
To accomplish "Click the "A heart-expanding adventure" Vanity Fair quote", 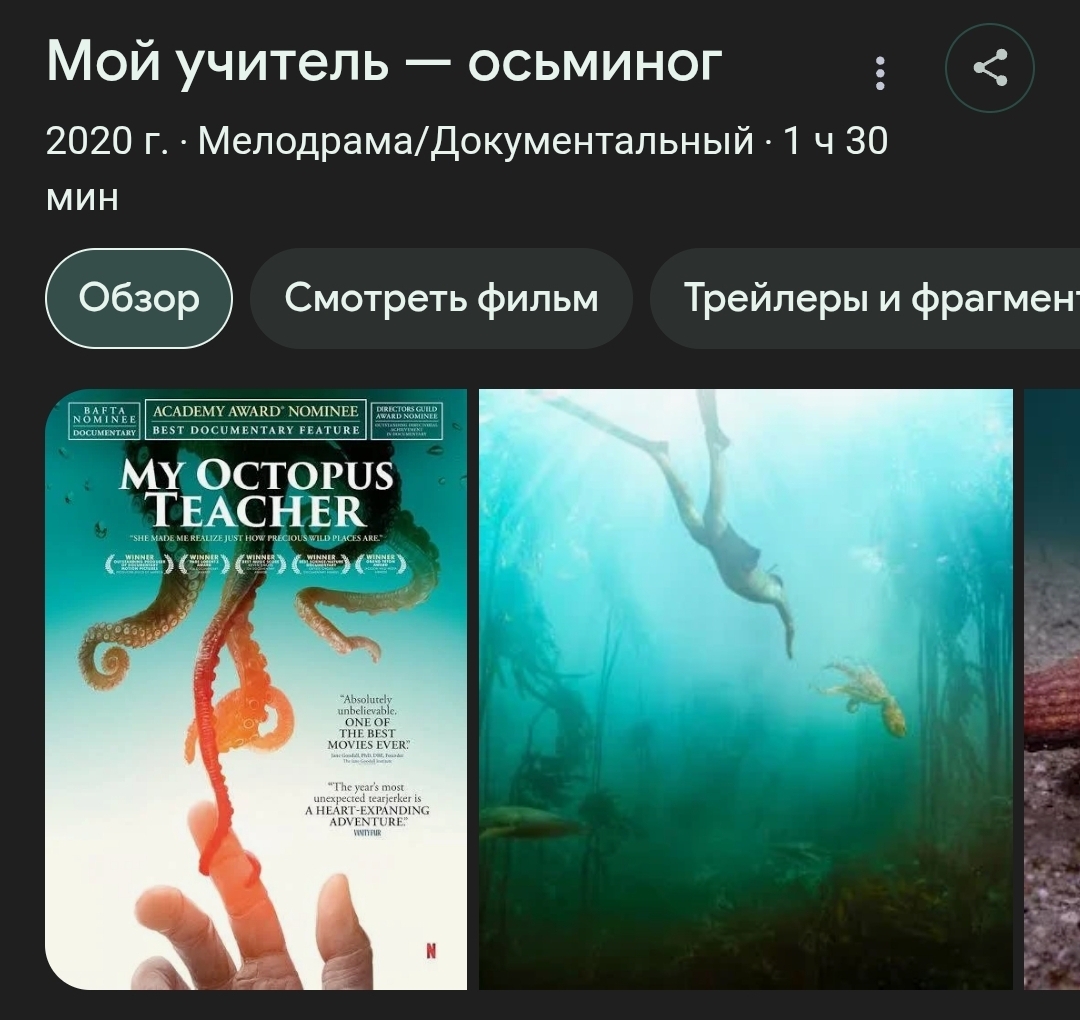I will point(367,809).
